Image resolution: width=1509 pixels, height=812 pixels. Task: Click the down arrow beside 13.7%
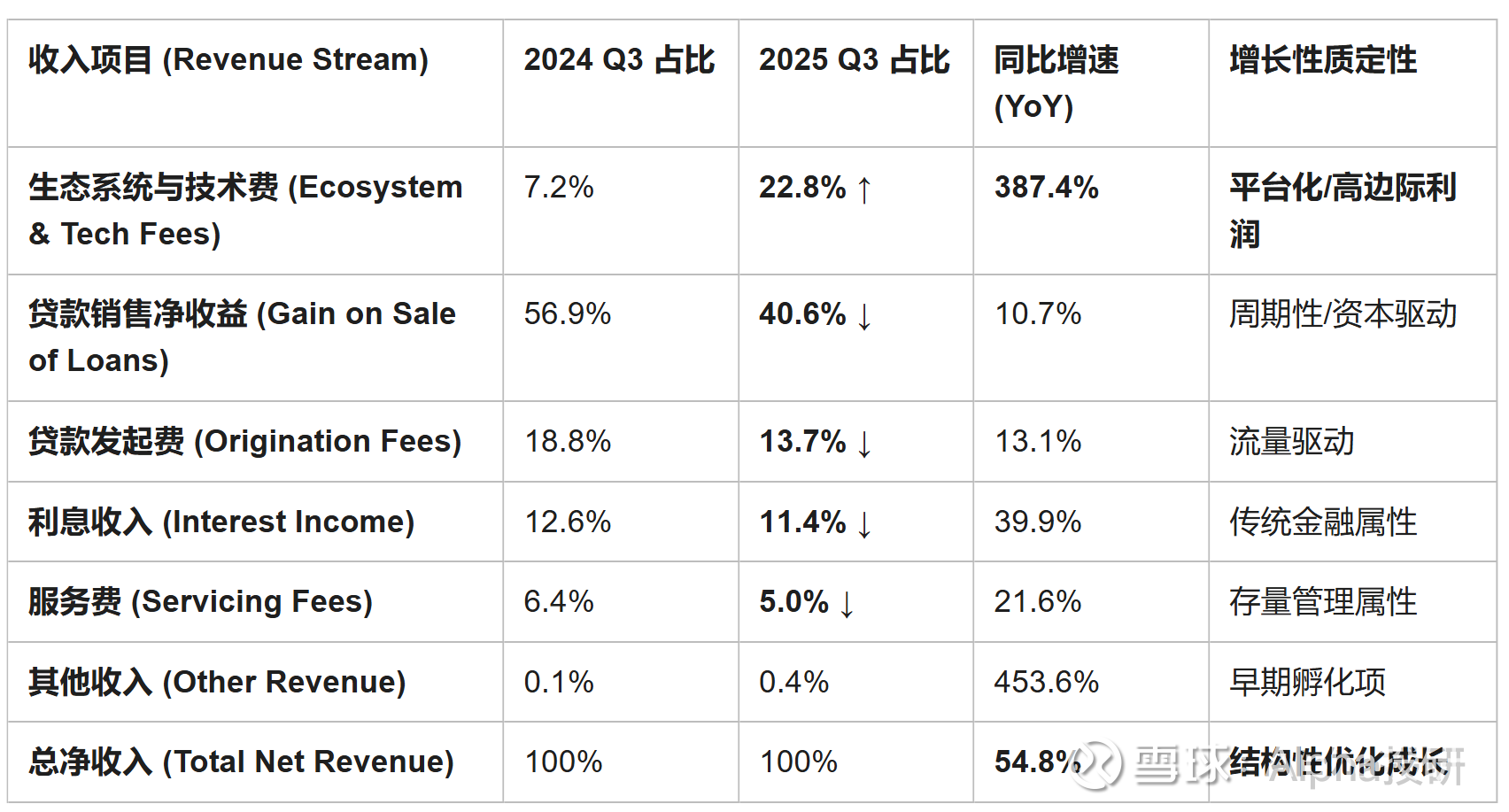point(865,443)
